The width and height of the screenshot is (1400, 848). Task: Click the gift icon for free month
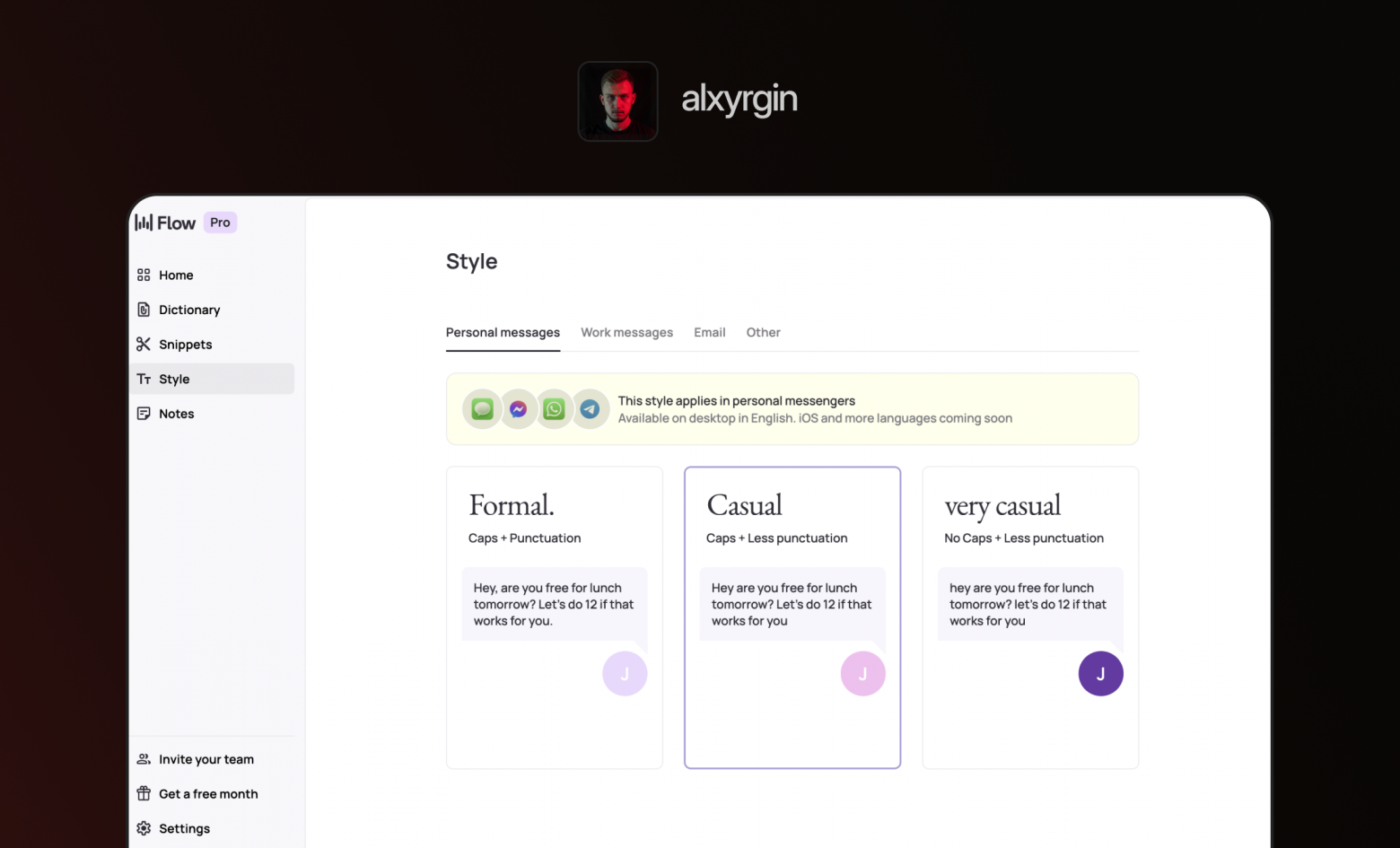[x=144, y=794]
